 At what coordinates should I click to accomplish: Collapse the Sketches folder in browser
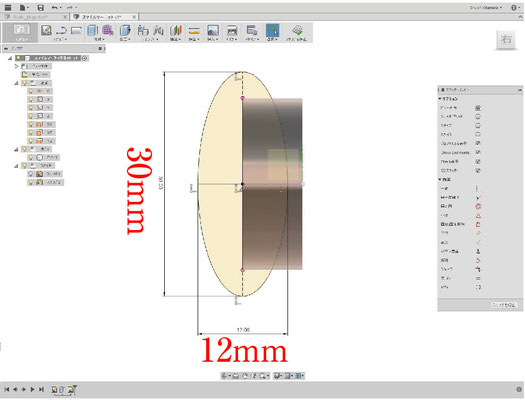(16, 166)
